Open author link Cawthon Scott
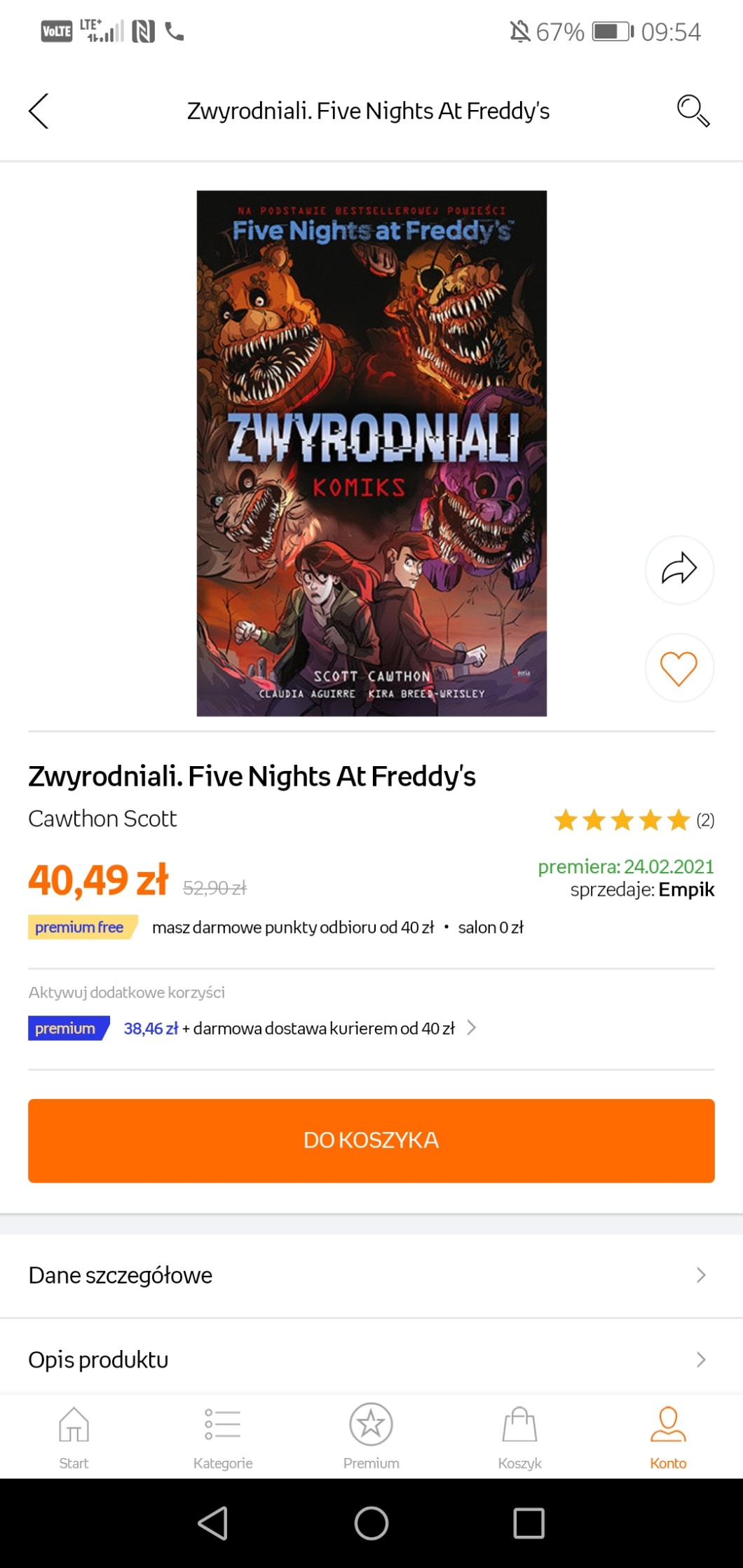Screen dimensions: 743x1568 point(102,818)
